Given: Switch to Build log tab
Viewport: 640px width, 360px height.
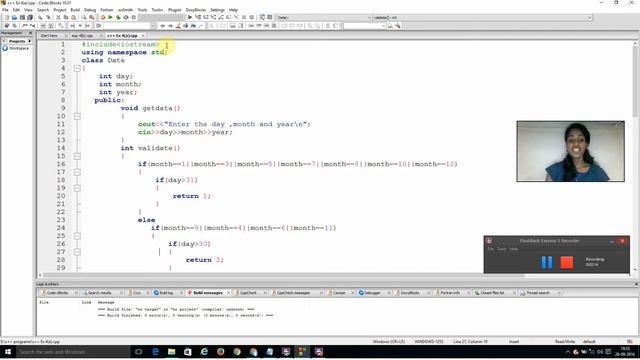Looking at the screenshot, I should (166, 293).
